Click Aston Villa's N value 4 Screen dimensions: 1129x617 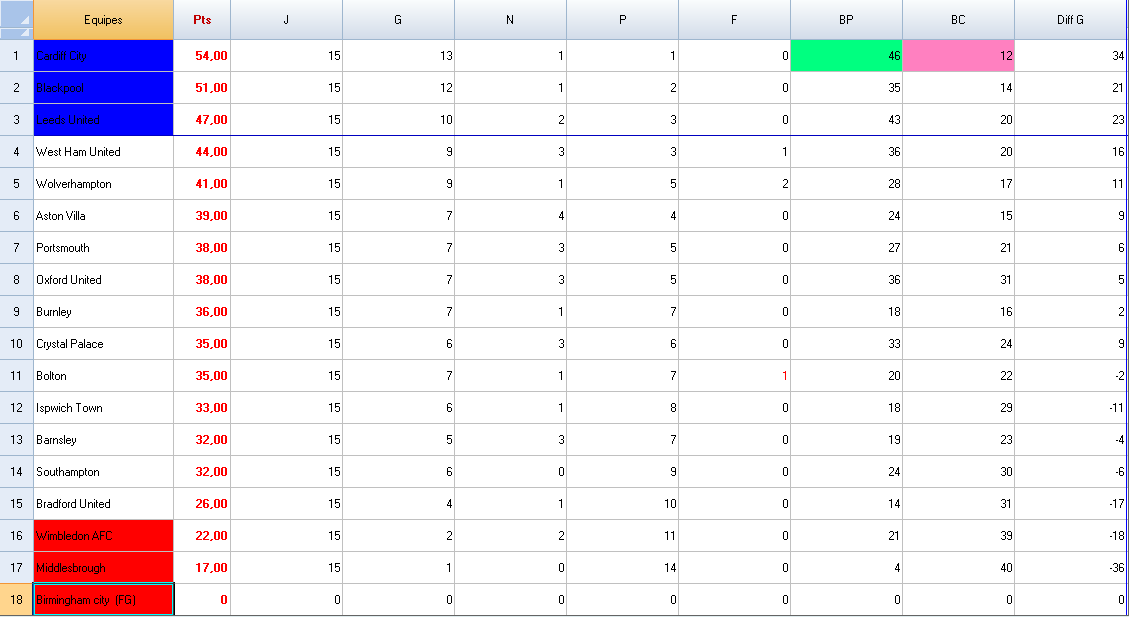click(510, 215)
